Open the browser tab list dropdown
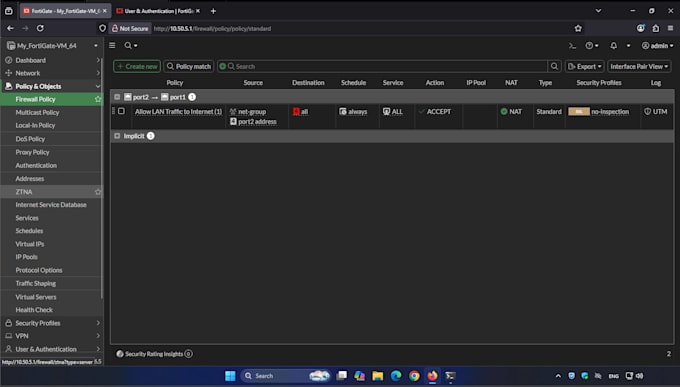 coord(598,11)
